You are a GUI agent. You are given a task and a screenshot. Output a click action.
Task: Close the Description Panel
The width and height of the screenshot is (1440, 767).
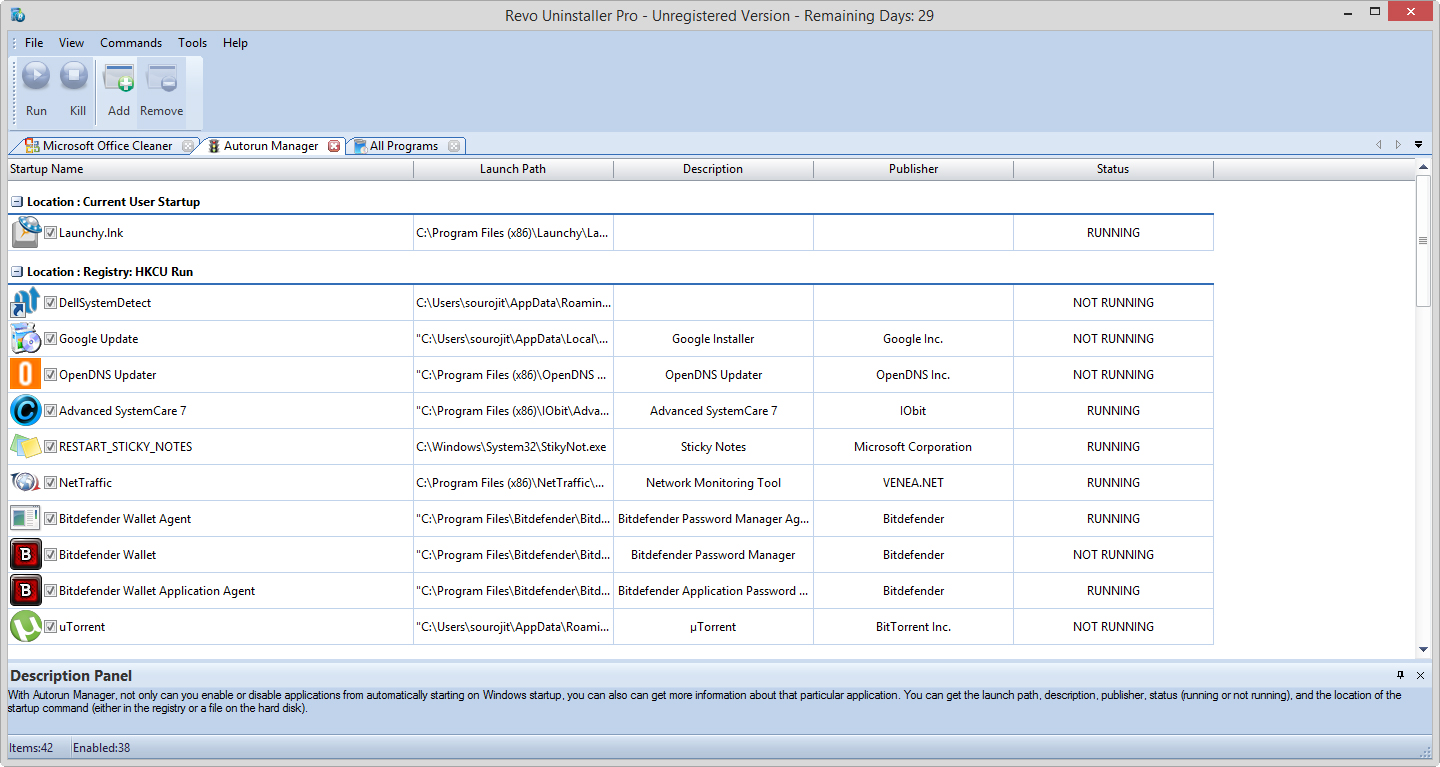(x=1420, y=676)
